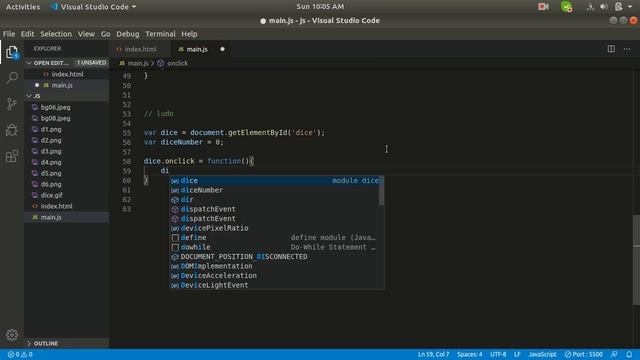Click the autocomplete list scrollbar
Image resolution: width=640 pixels, height=360 pixels.
coord(381,191)
